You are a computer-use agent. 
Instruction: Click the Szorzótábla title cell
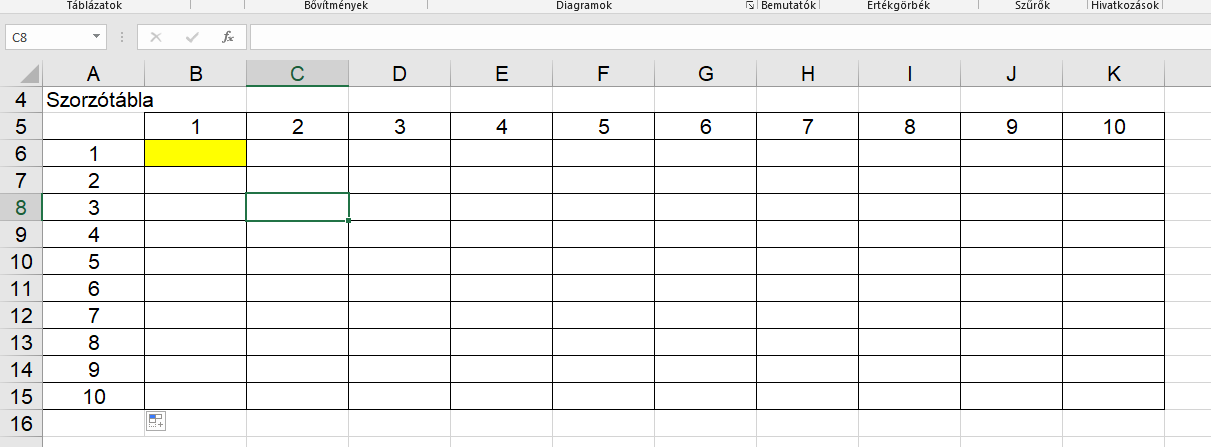pyautogui.click(x=95, y=100)
